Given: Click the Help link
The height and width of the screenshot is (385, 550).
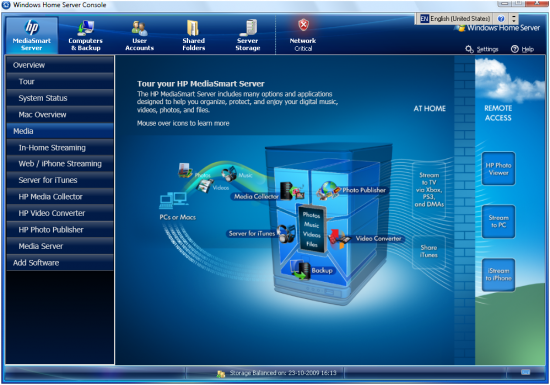Looking at the screenshot, I should coord(522,49).
